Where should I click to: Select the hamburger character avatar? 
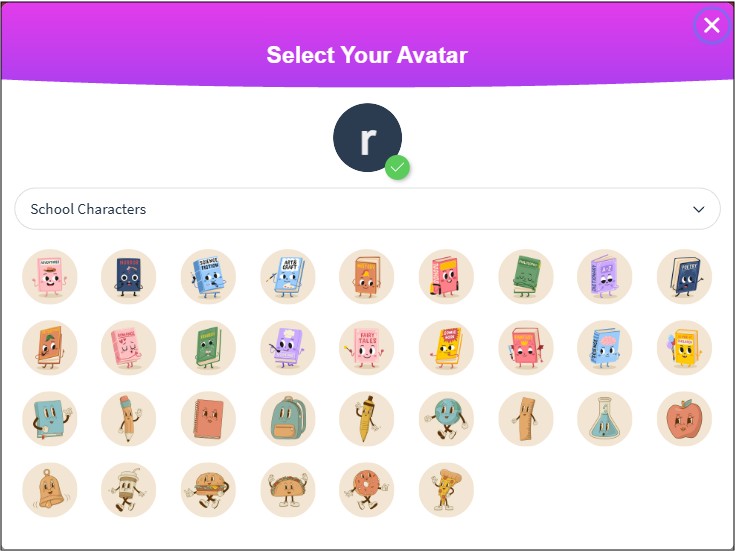(x=208, y=490)
